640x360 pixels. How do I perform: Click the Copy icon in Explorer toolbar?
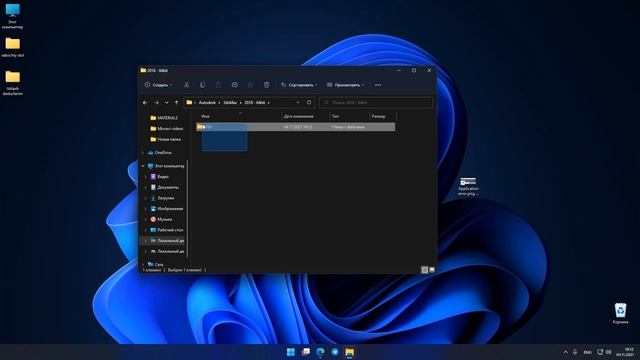tap(202, 84)
